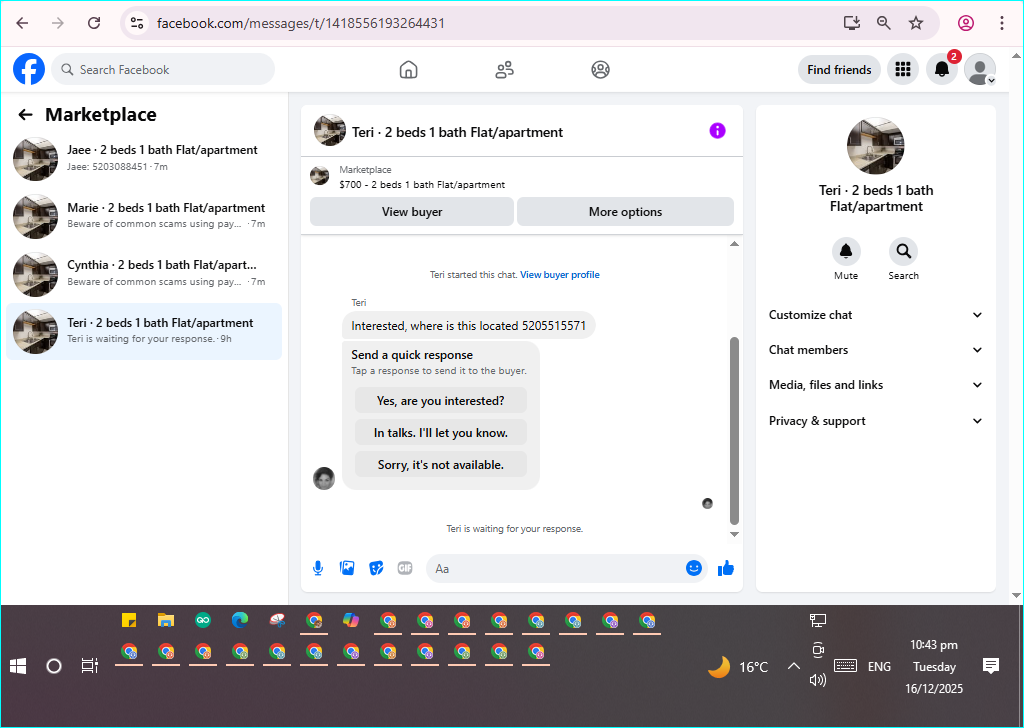Viewport: 1024px width, 728px height.
Task: Show hidden system tray icons chevron
Action: point(793,667)
